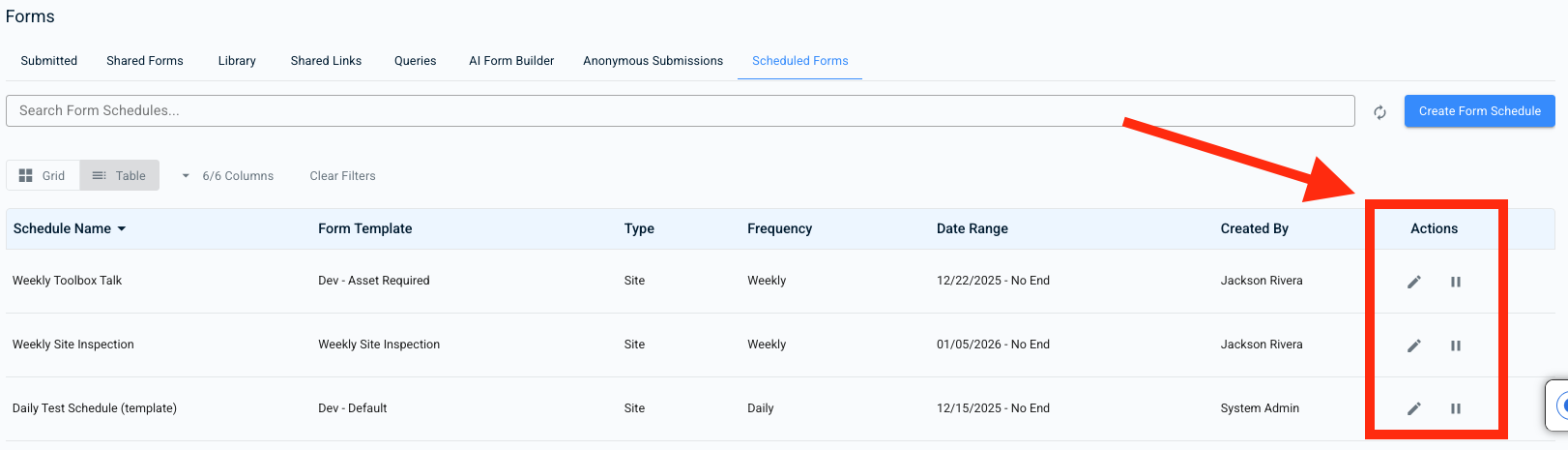
Task: Edit the Weekly Toolbox Talk schedule
Action: (1413, 282)
